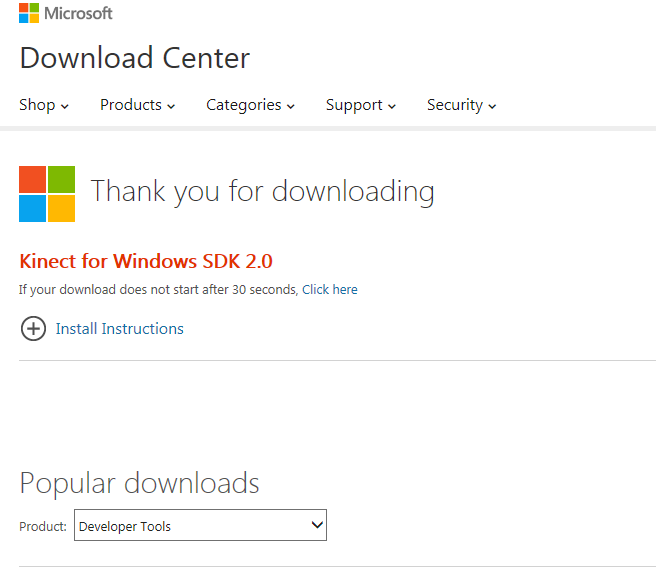
Task: Click the large Microsoft four-square logo
Action: 47,194
